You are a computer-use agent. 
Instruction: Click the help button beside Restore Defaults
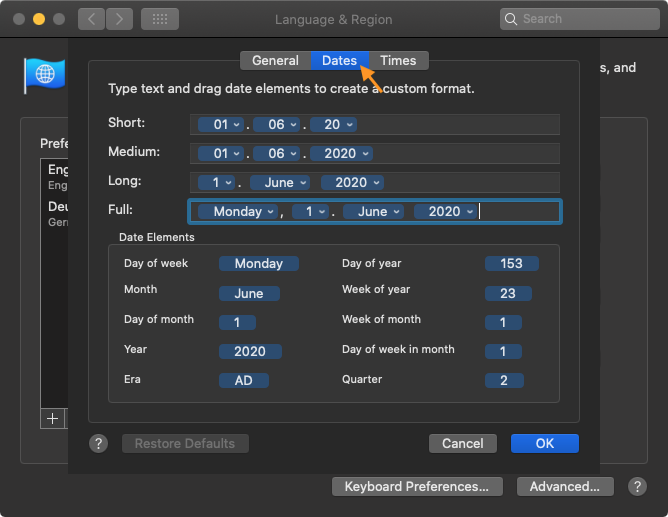coord(98,444)
